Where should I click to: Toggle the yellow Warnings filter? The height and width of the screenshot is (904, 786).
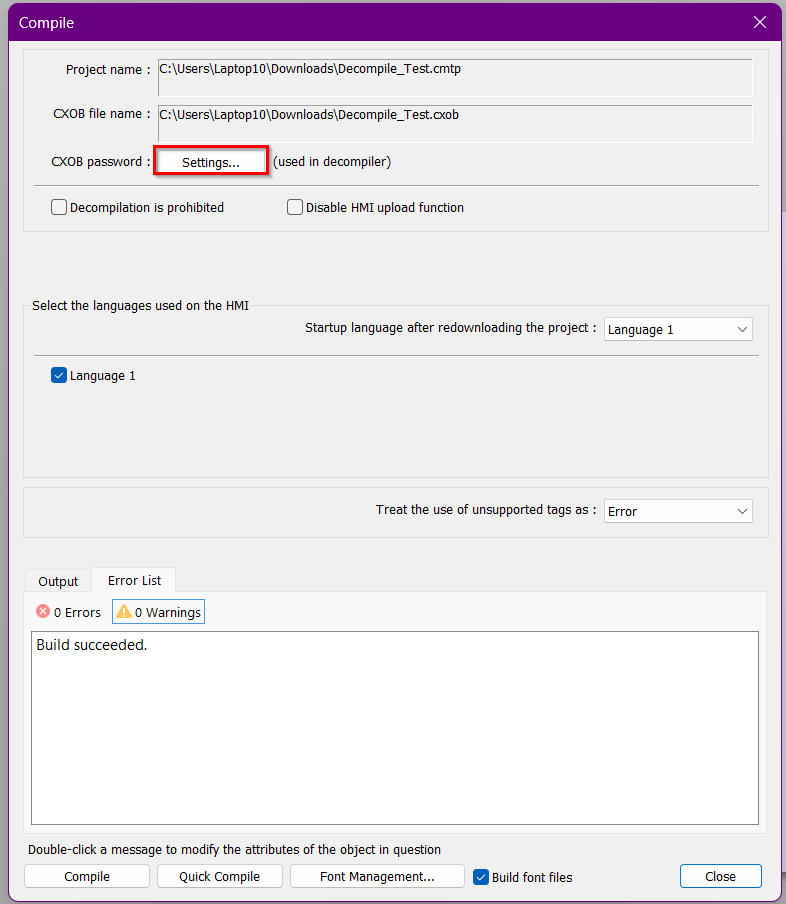pos(158,612)
